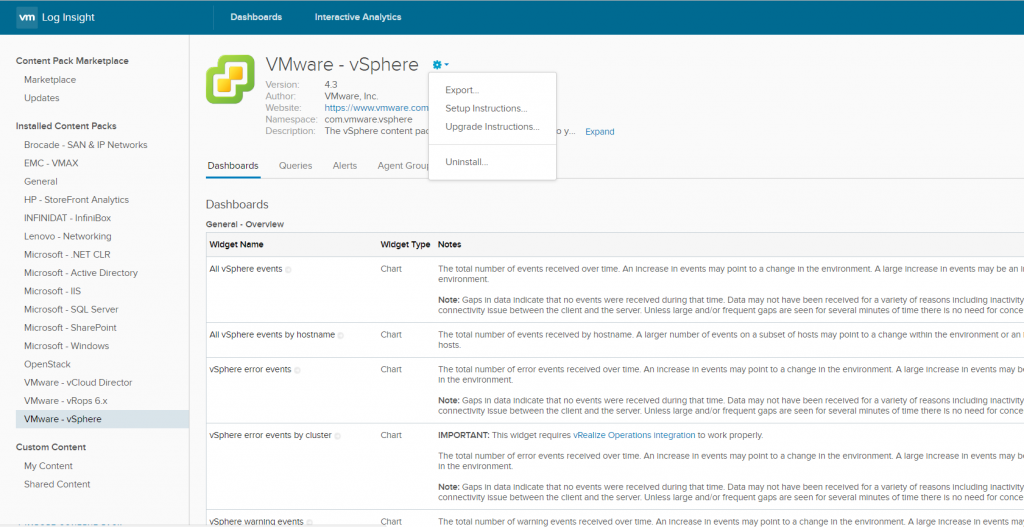This screenshot has width=1024, height=527.
Task: Expand the content pack description
Action: tap(600, 132)
